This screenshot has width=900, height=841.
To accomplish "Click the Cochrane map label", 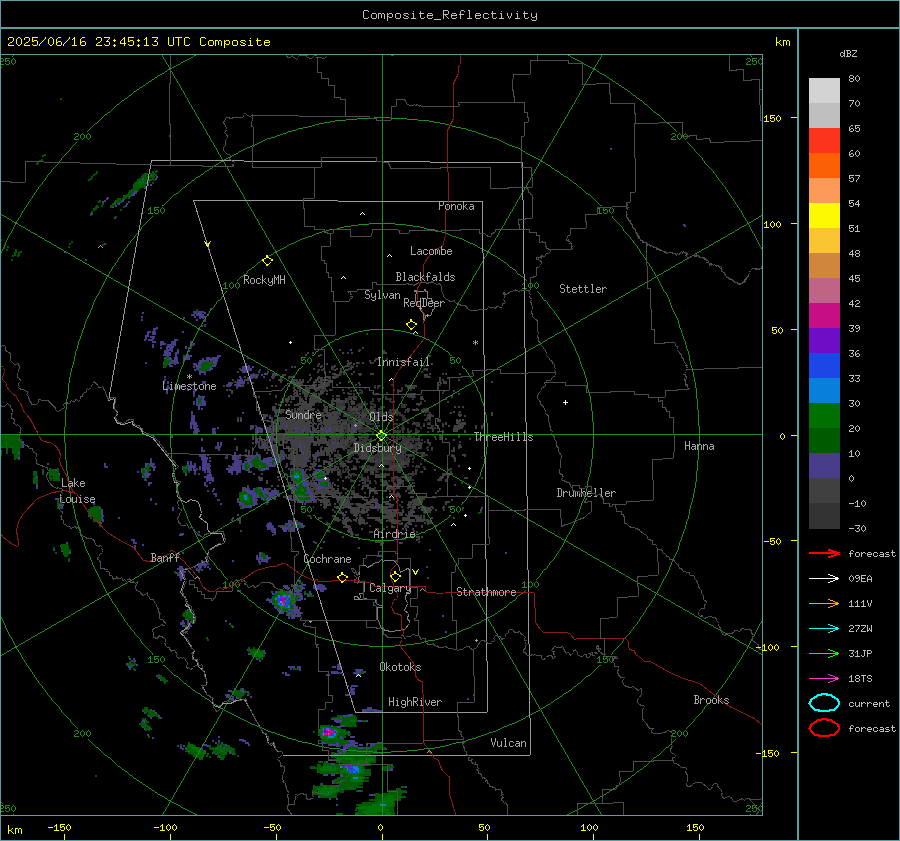I will 327,559.
